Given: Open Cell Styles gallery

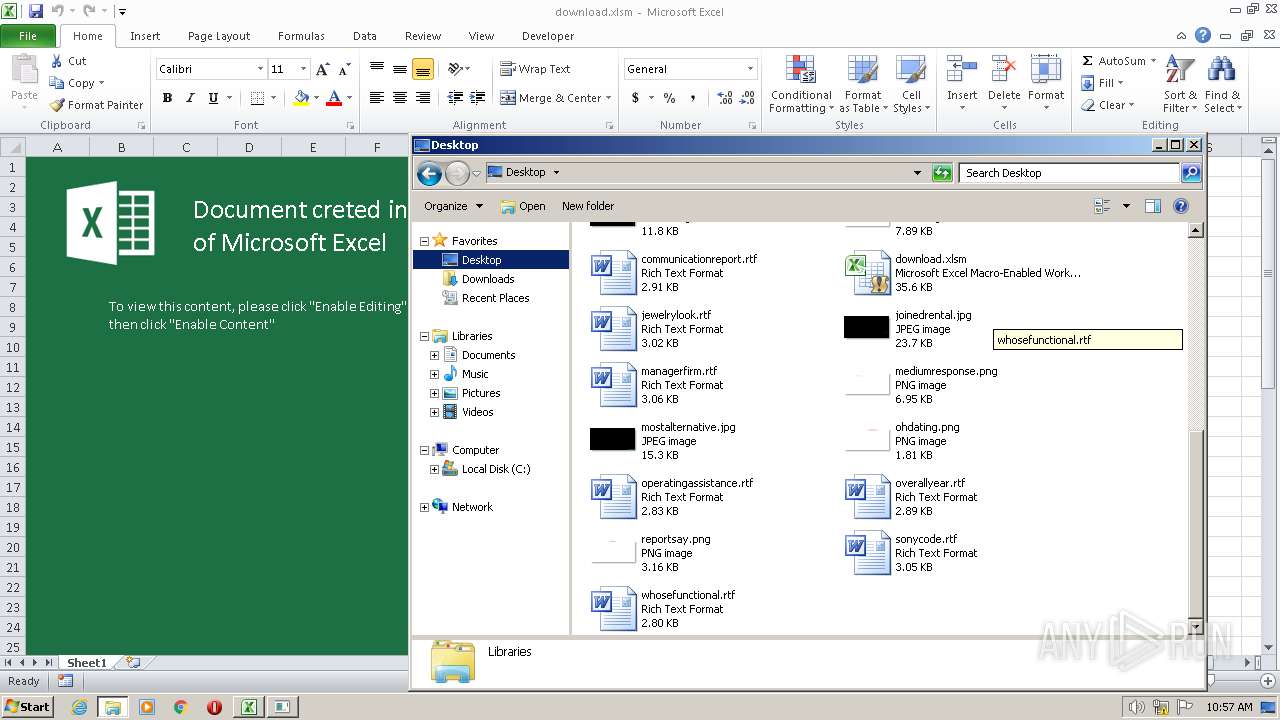Looking at the screenshot, I should click(911, 84).
